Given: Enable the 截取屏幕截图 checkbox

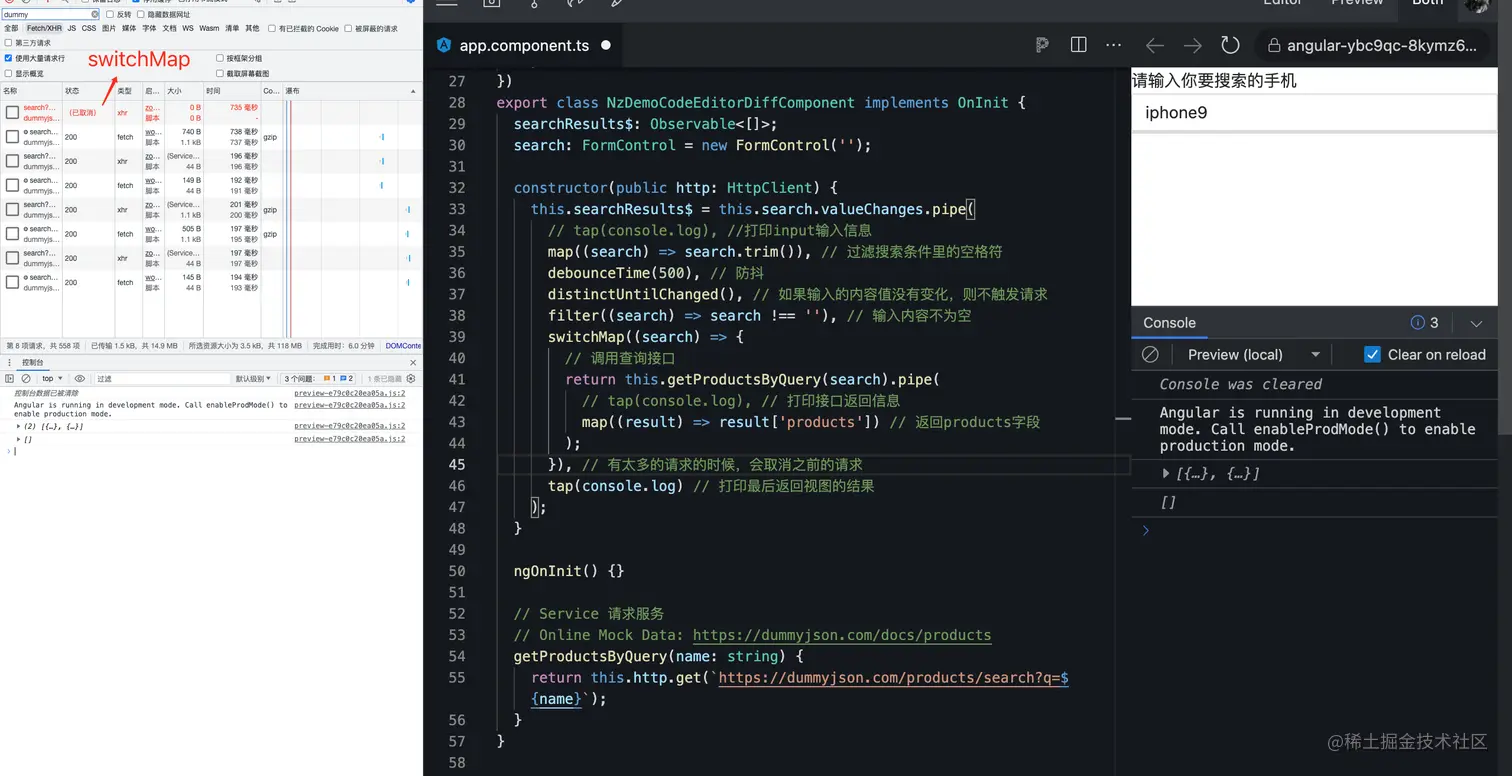Looking at the screenshot, I should (x=220, y=73).
